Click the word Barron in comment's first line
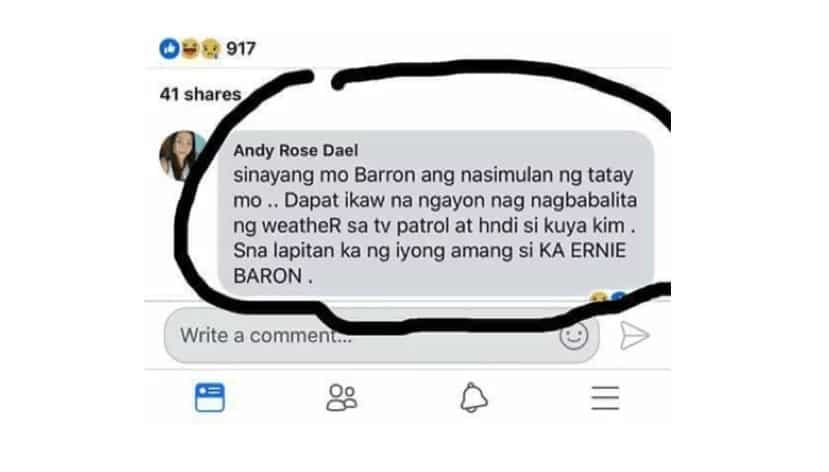829x472 pixels. [385, 175]
